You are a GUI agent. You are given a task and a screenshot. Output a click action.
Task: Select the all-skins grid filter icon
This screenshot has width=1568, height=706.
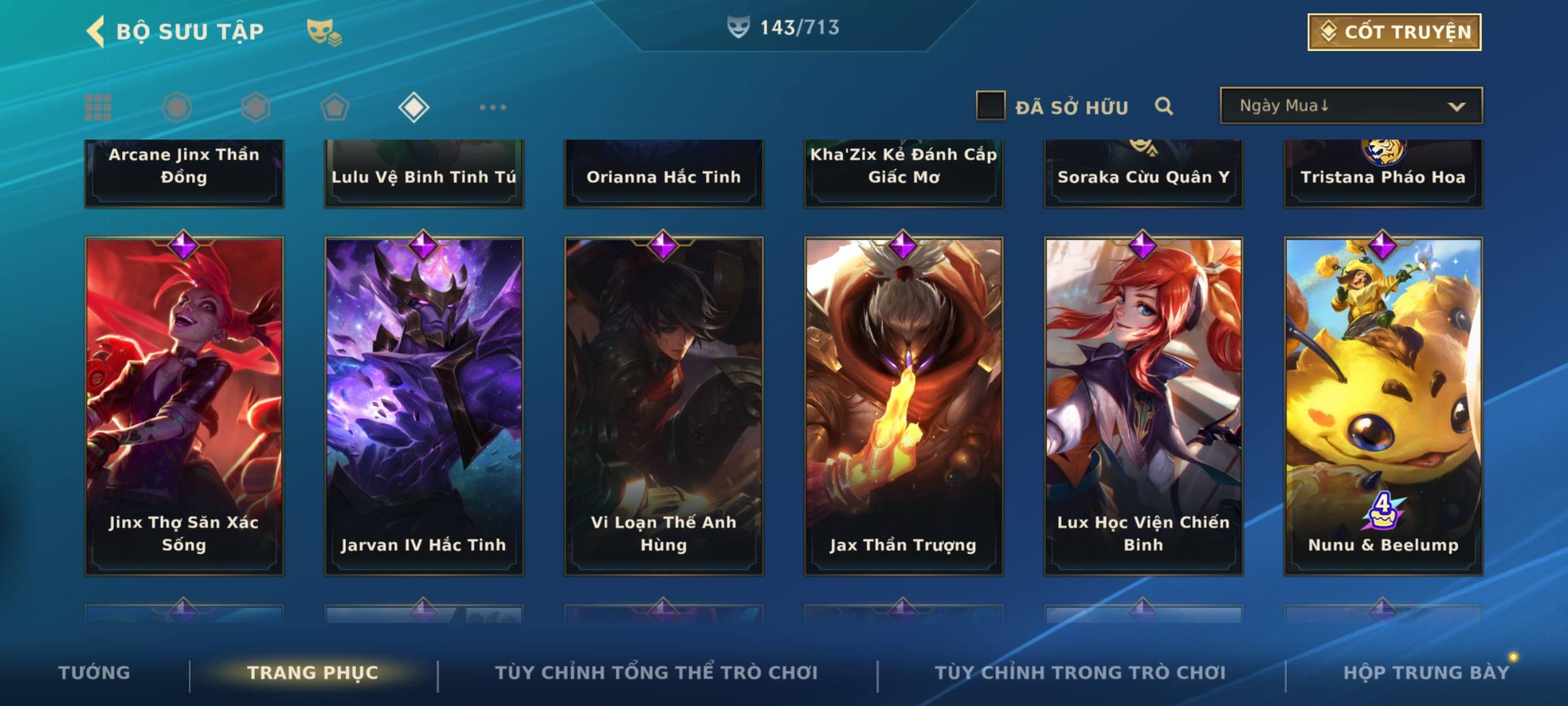(x=98, y=107)
